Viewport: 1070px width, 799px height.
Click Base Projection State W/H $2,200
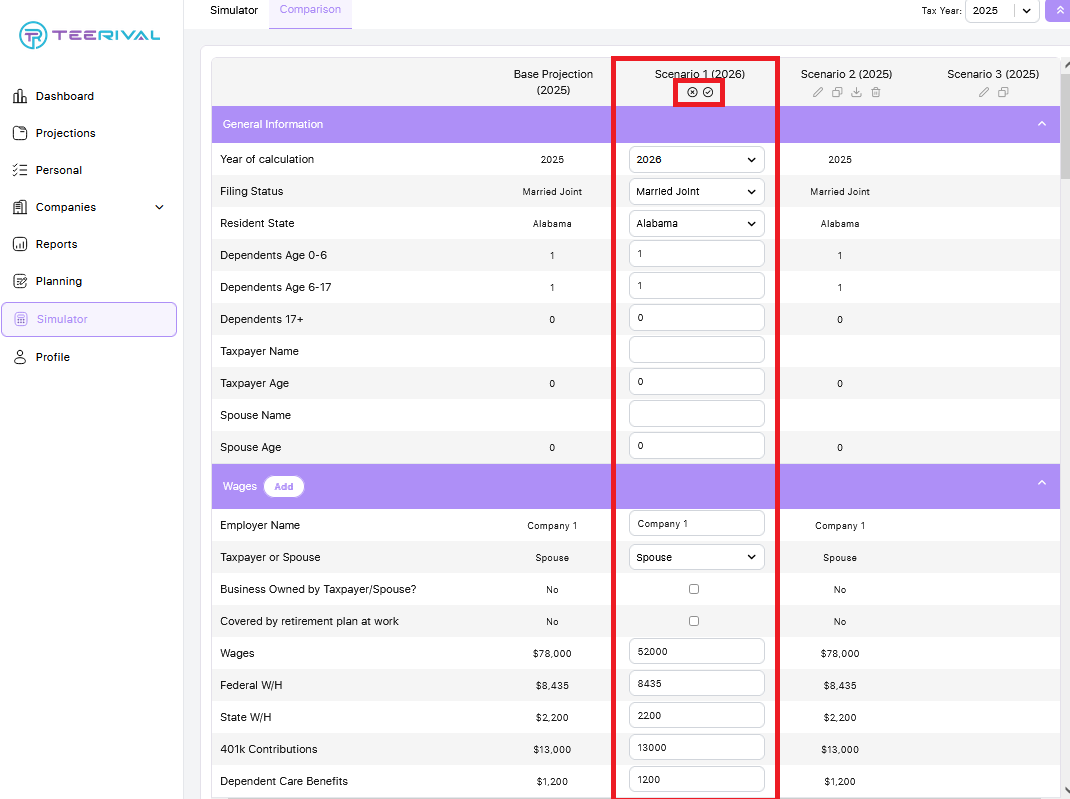pos(552,718)
